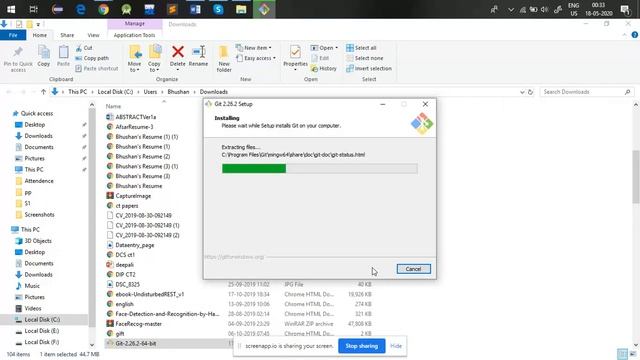Screen dimensions: 640x360
Task: Open the Application Tools tab
Action: tap(134, 35)
